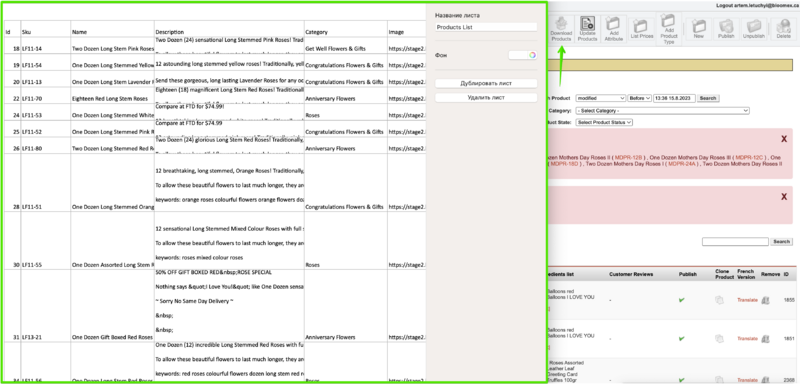Click the sheet name field 'Products List'
This screenshot has width=800, height=384.
pos(486,27)
